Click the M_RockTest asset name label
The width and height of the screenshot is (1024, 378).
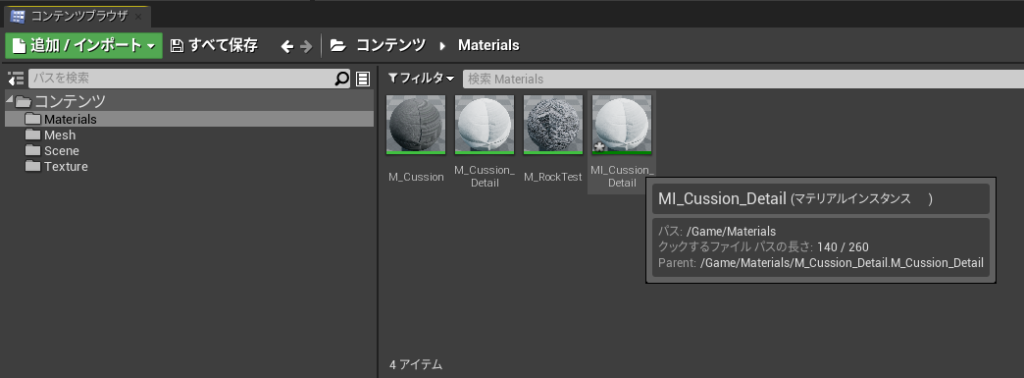pyautogui.click(x=553, y=177)
